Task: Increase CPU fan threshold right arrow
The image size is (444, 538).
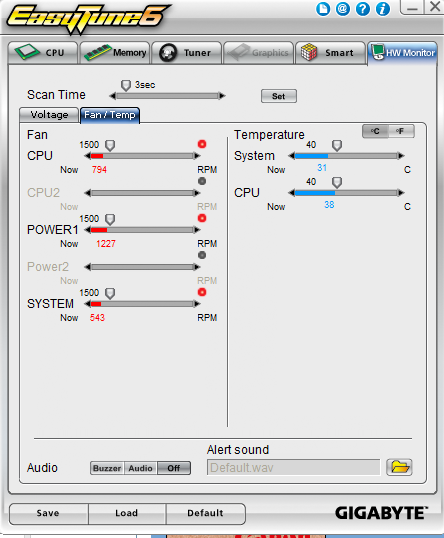Action: (197, 156)
